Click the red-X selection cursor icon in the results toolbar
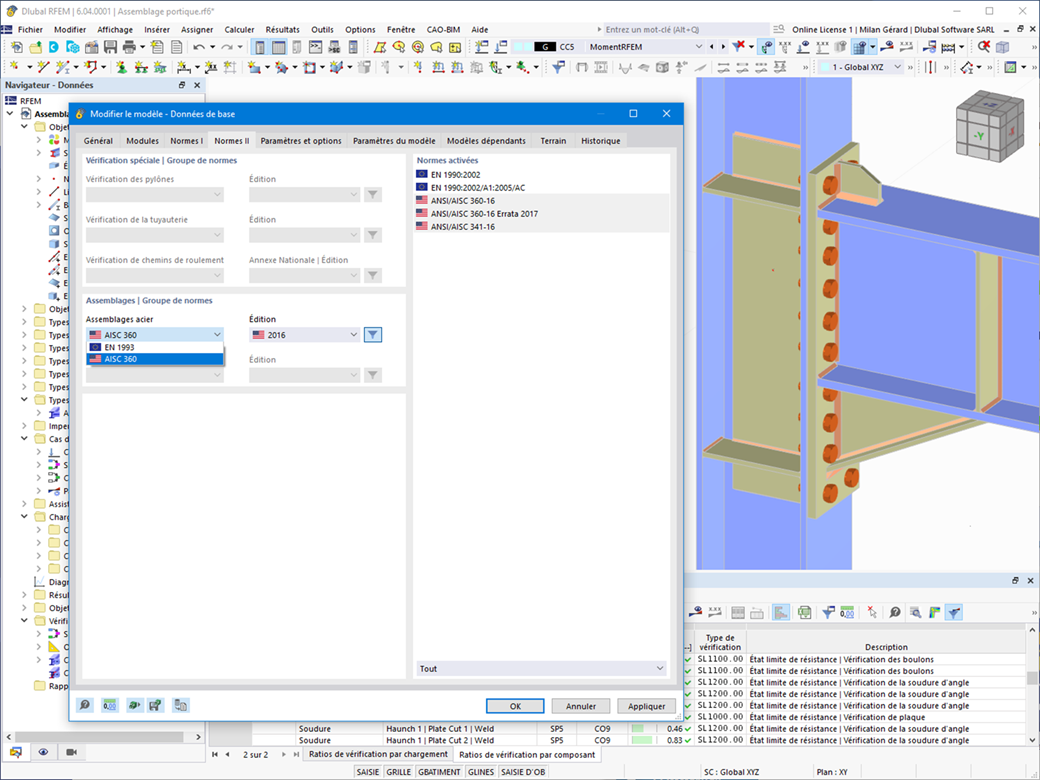1040x780 pixels. [872, 612]
